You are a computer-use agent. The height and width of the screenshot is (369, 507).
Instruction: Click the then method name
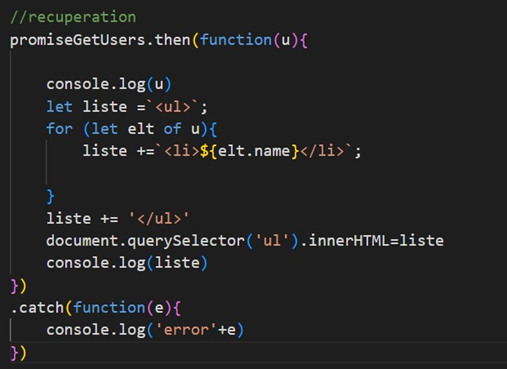click(173, 40)
